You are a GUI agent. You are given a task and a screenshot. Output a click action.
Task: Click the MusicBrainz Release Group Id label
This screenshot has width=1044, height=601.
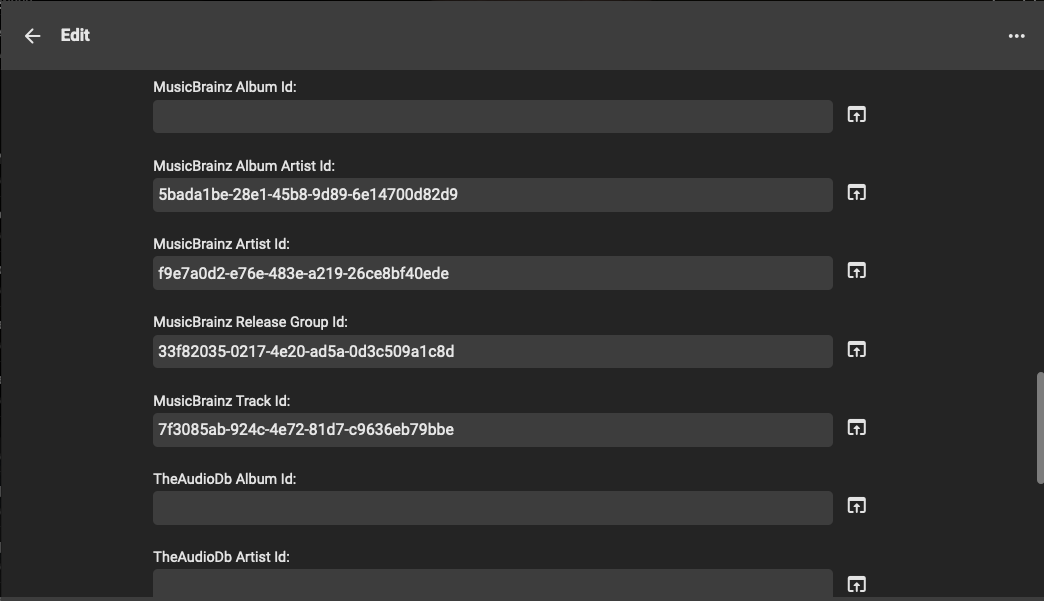[x=250, y=322]
